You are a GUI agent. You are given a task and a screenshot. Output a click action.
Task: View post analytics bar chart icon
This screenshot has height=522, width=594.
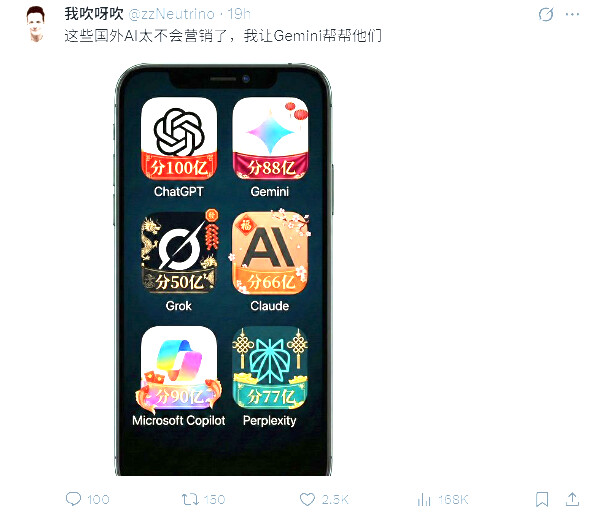(x=424, y=499)
